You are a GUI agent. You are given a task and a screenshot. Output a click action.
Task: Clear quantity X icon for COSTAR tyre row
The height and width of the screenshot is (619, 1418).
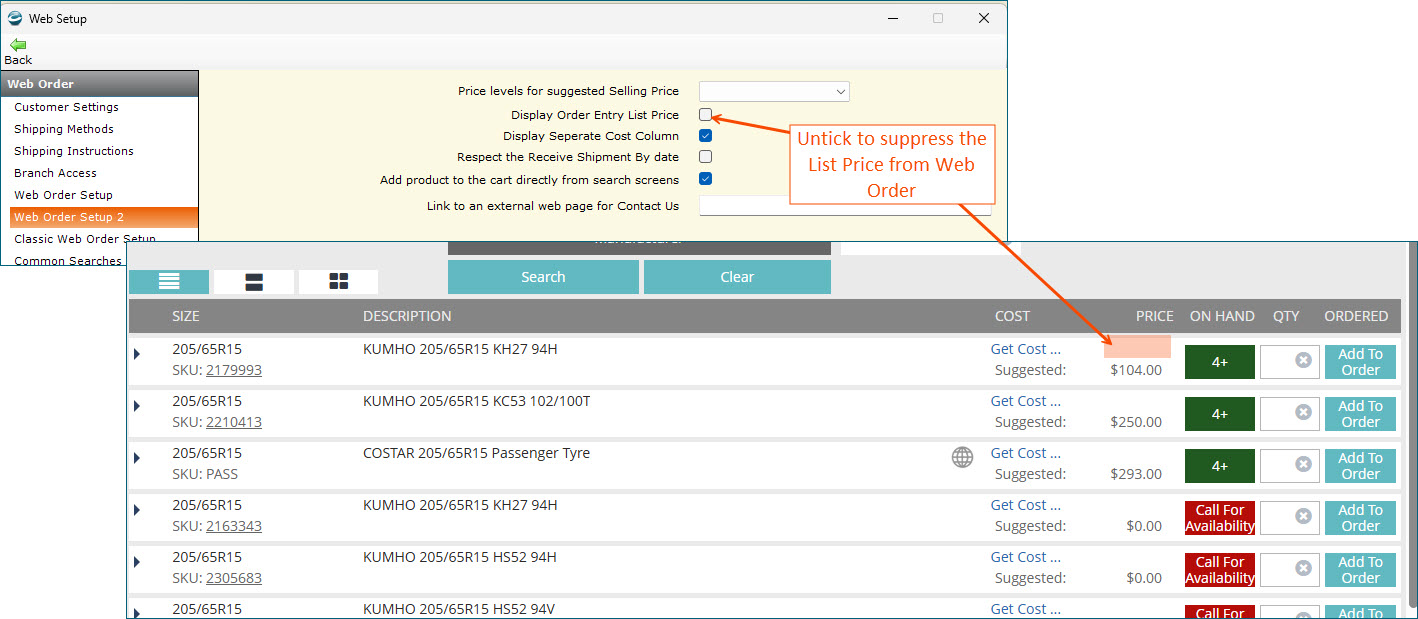pos(1303,464)
